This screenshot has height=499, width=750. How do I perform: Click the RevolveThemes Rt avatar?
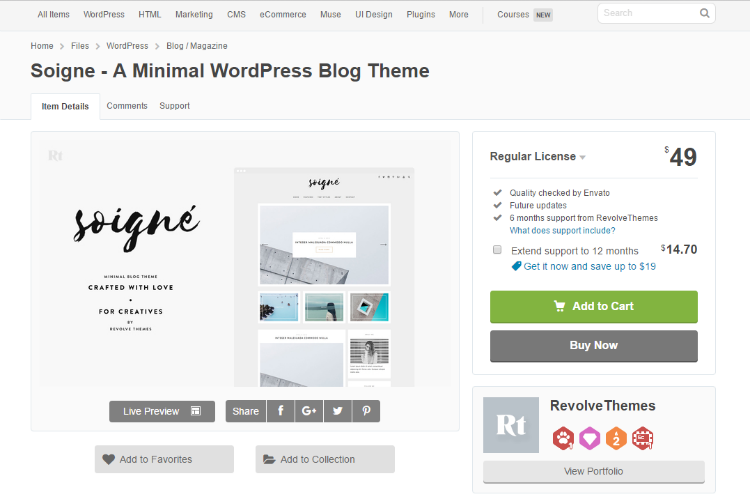click(x=511, y=425)
